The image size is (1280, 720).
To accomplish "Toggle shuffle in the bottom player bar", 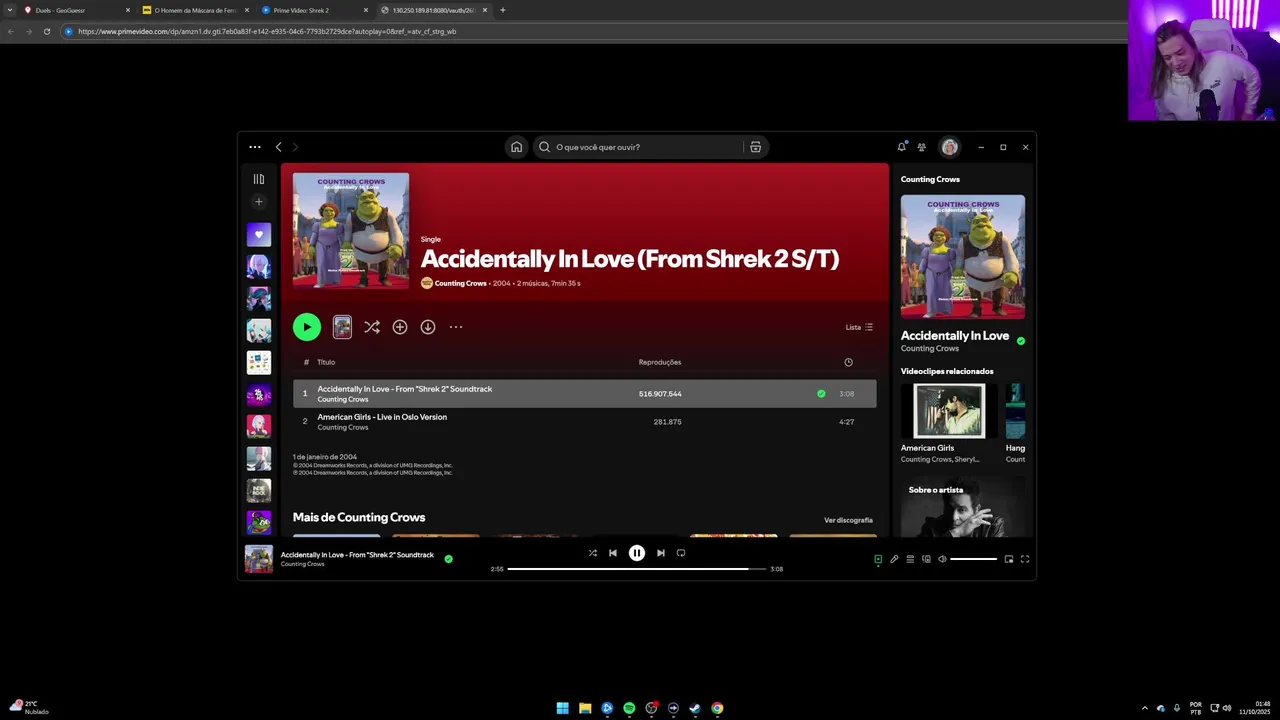I will tap(592, 553).
